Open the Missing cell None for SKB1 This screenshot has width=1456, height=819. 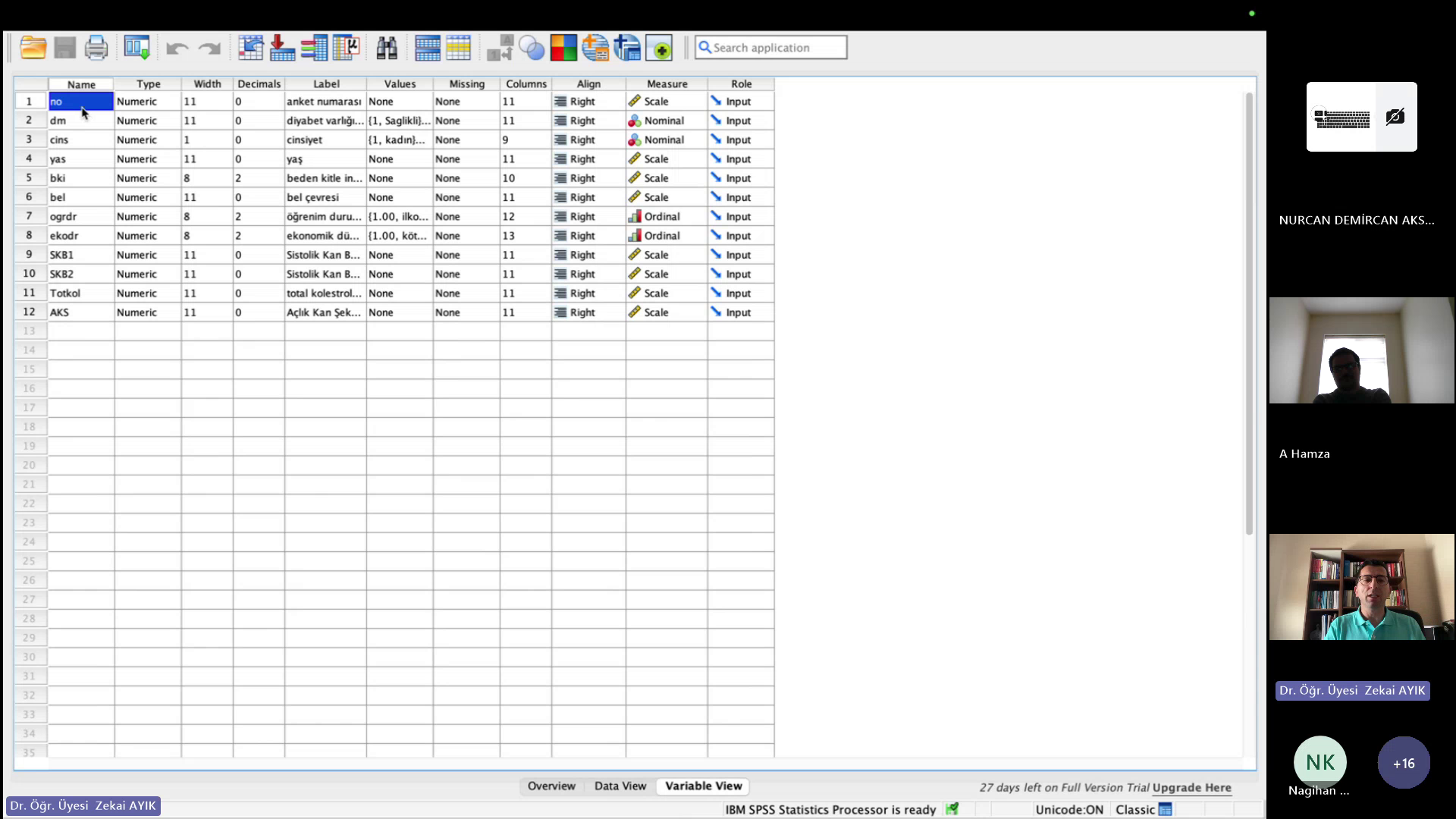click(x=466, y=255)
